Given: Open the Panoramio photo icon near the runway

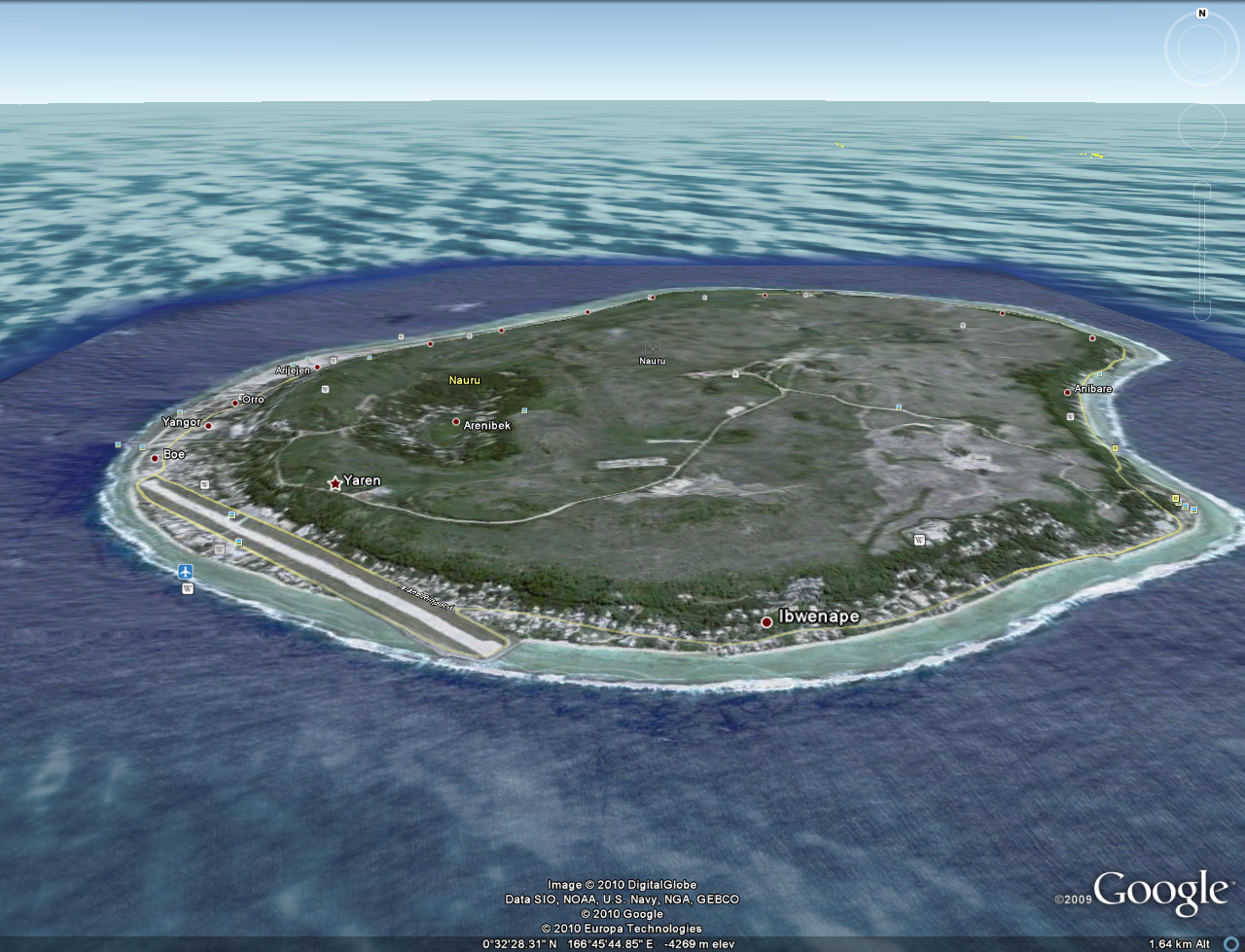Looking at the screenshot, I should 232,514.
